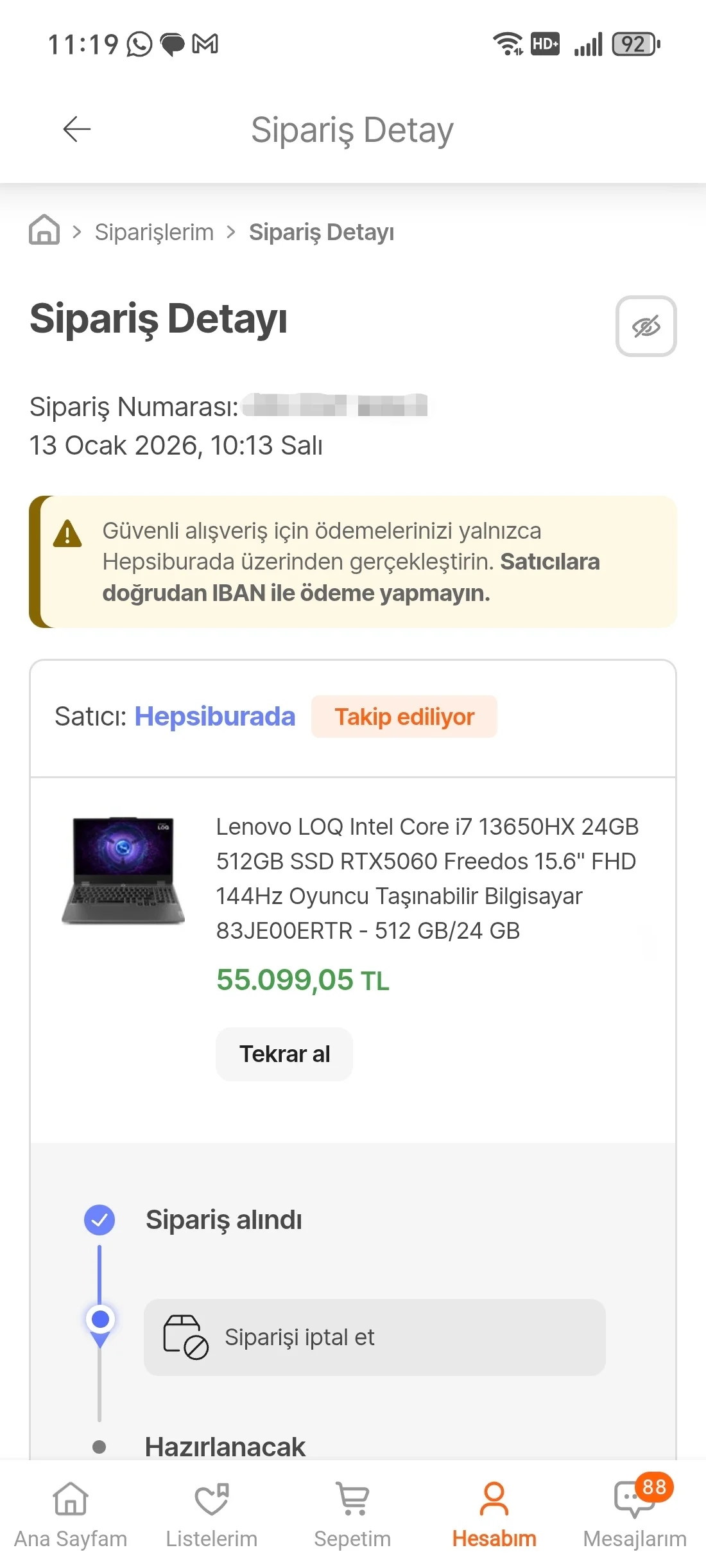Select the current progress step marker
The image size is (706, 1568).
pos(100,1320)
